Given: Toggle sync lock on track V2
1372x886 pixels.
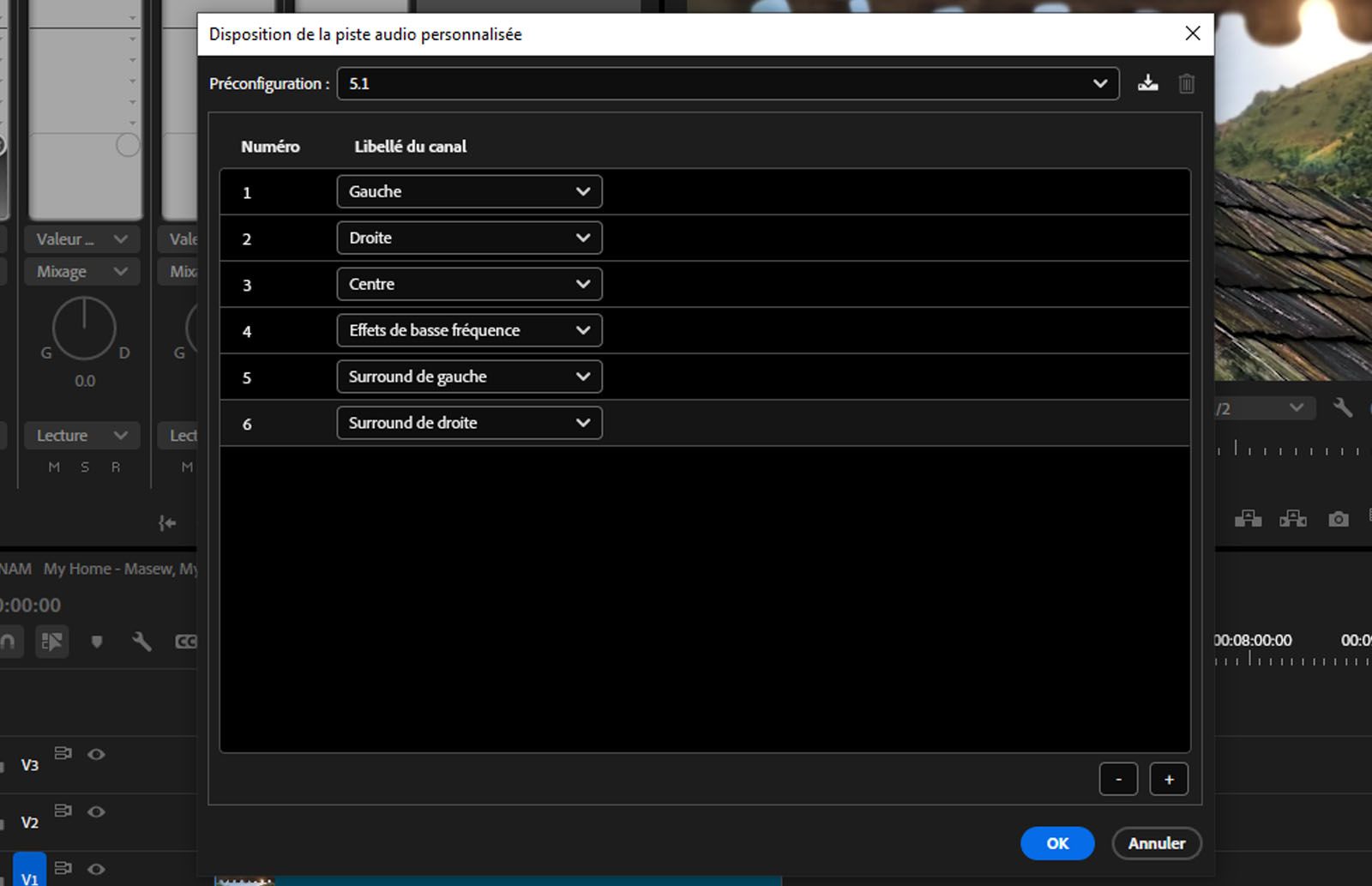Looking at the screenshot, I should tap(63, 811).
